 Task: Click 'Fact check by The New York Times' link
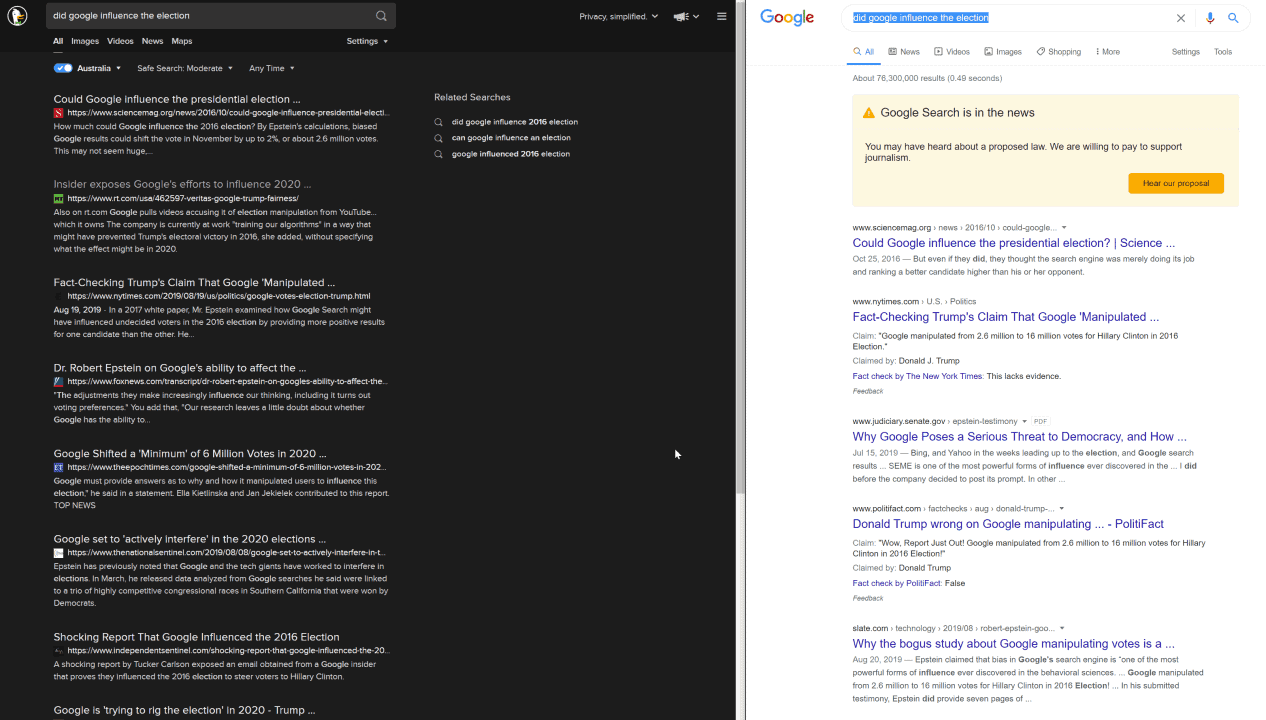click(x=917, y=376)
